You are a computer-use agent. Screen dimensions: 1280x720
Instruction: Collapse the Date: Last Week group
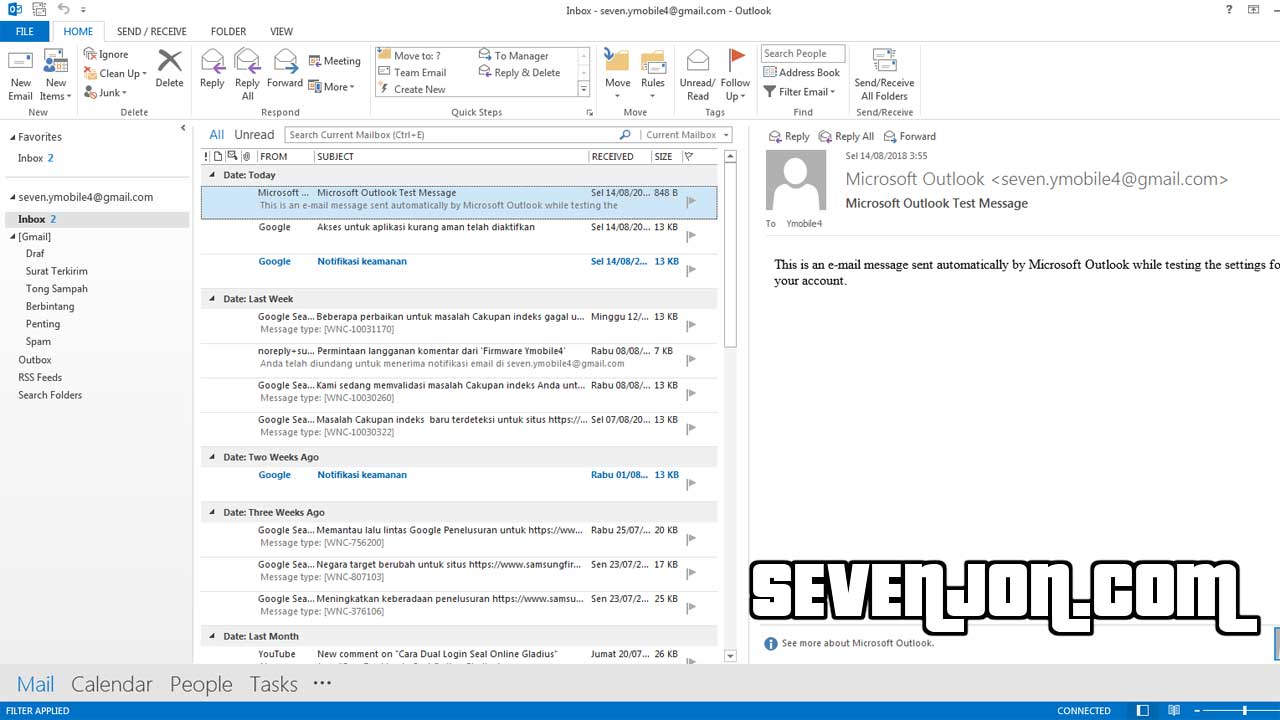click(x=212, y=299)
